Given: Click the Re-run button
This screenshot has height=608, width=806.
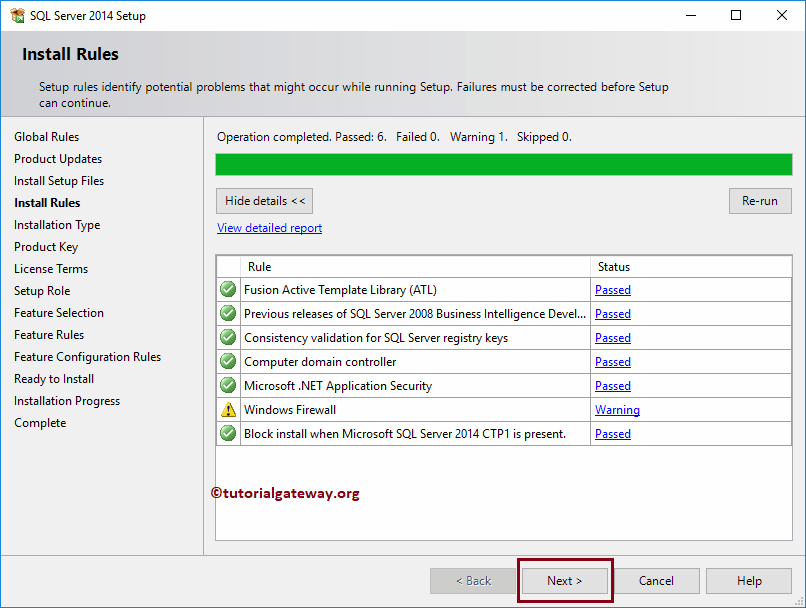Looking at the screenshot, I should tap(760, 201).
